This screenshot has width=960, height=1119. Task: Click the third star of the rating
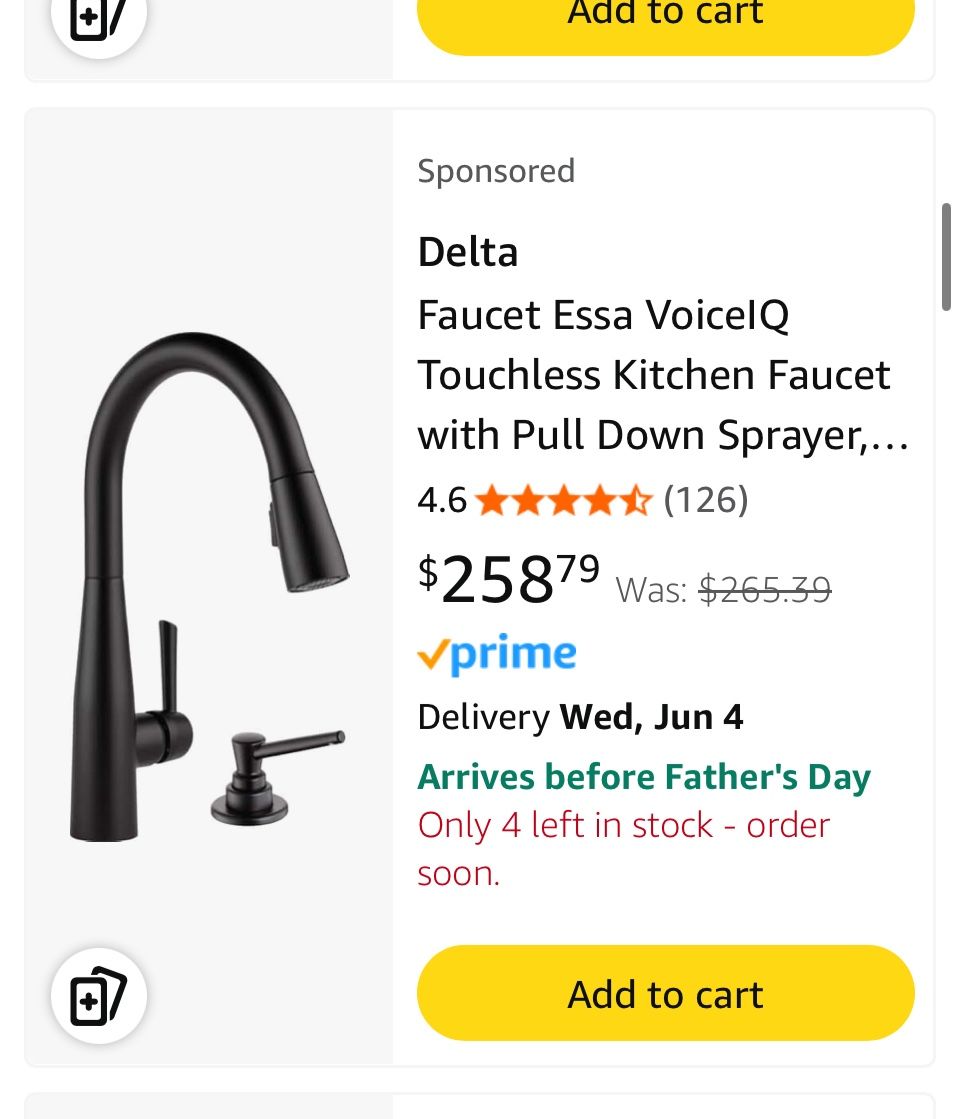(563, 498)
